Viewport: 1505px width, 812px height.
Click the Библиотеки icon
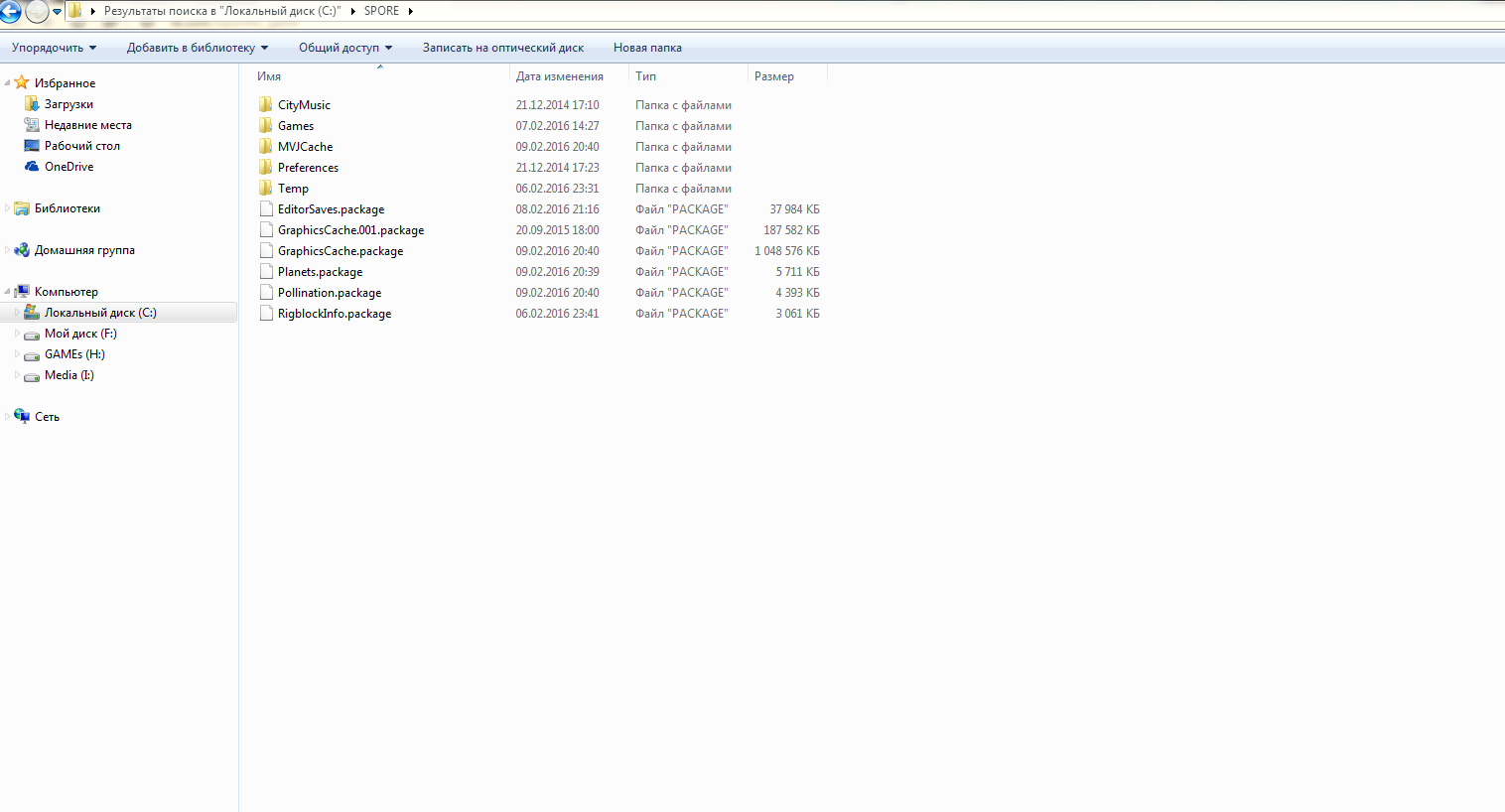[22, 208]
